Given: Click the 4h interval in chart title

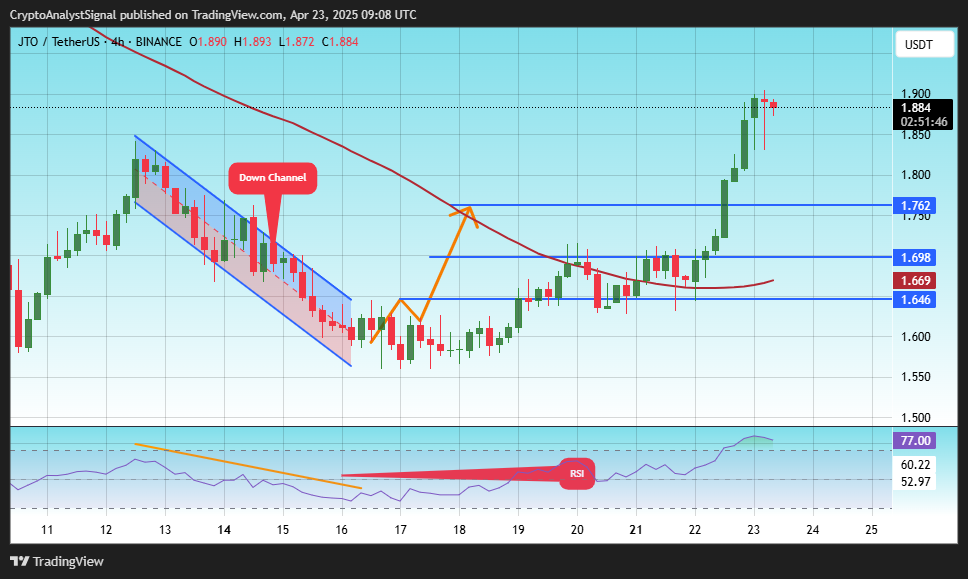Looking at the screenshot, I should pos(117,42).
